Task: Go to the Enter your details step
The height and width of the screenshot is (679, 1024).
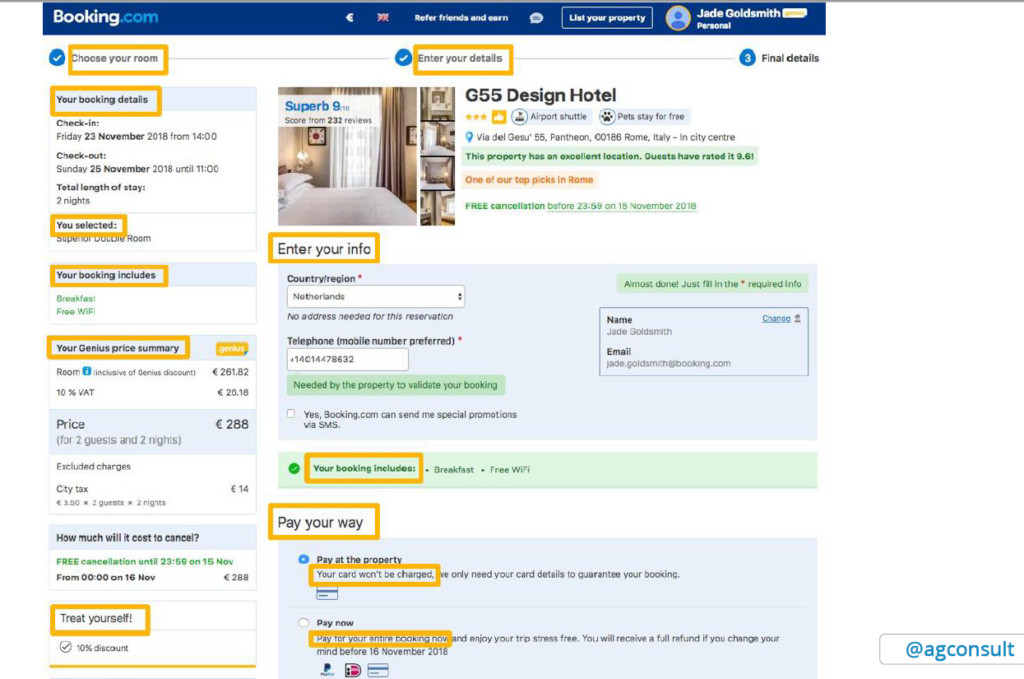Action: coord(460,58)
